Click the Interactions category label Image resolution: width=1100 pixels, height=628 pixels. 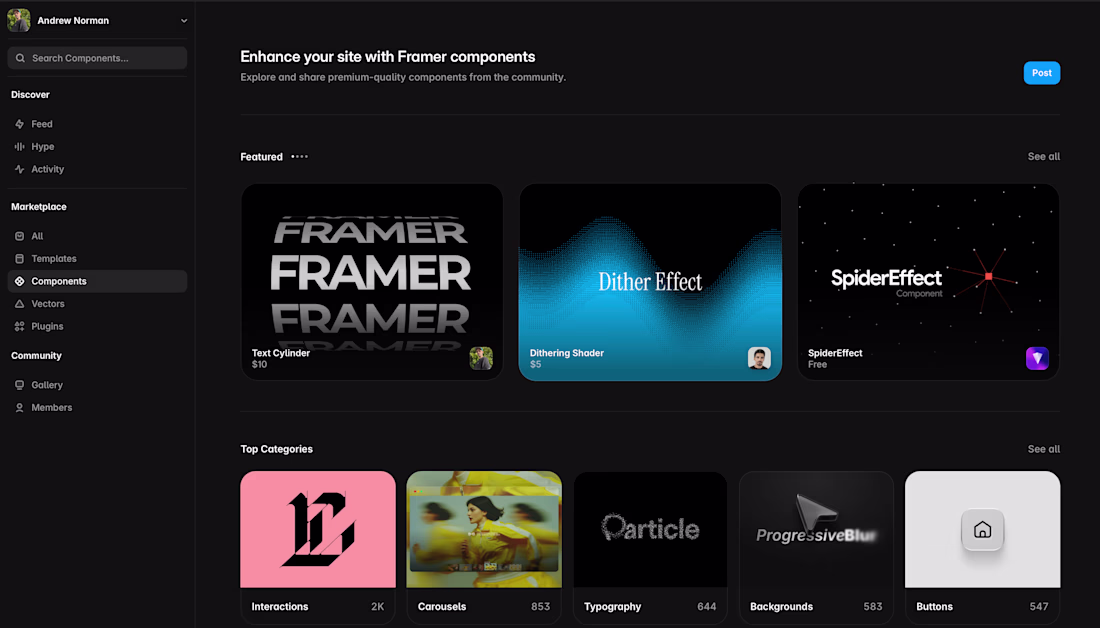[x=280, y=607]
